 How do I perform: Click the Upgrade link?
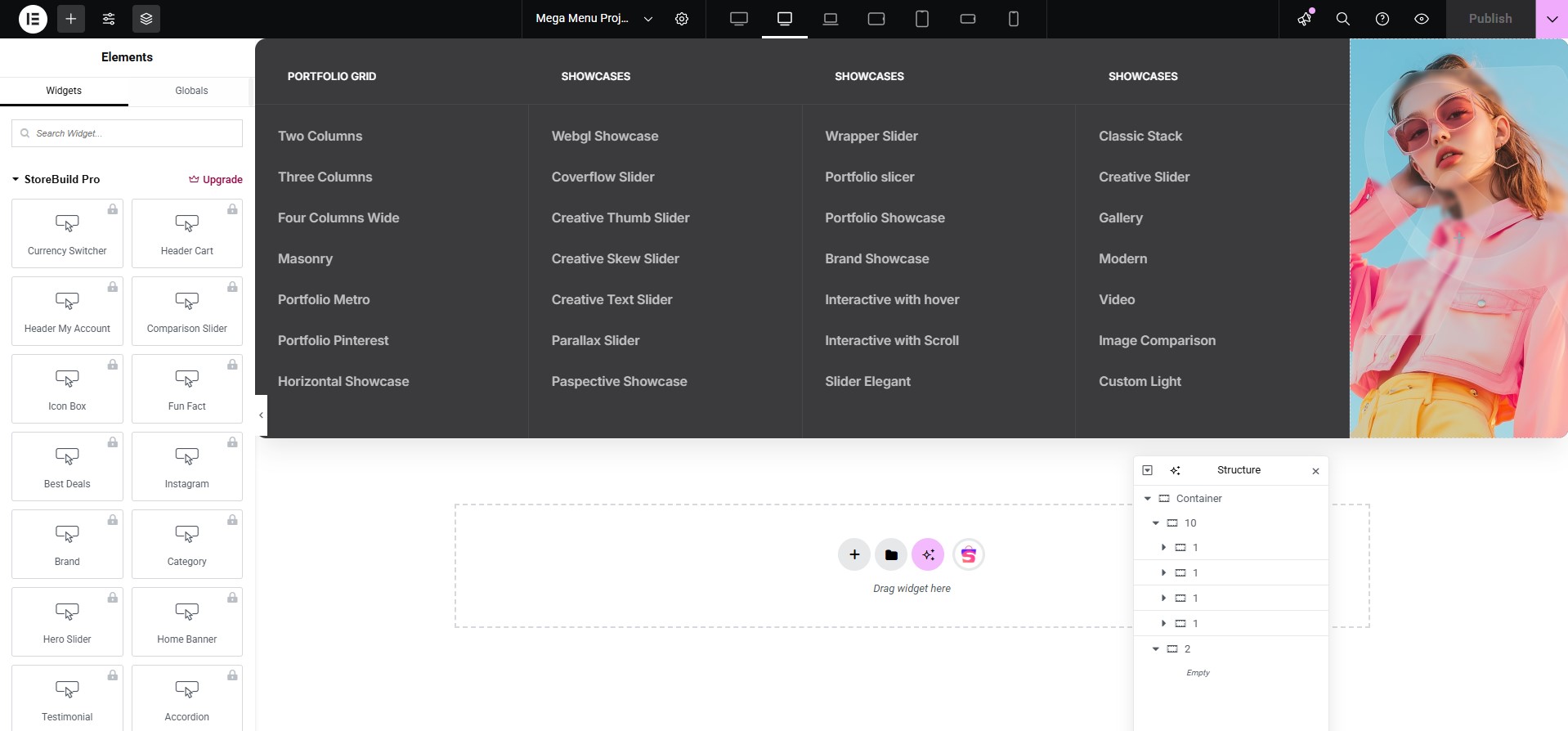(216, 180)
